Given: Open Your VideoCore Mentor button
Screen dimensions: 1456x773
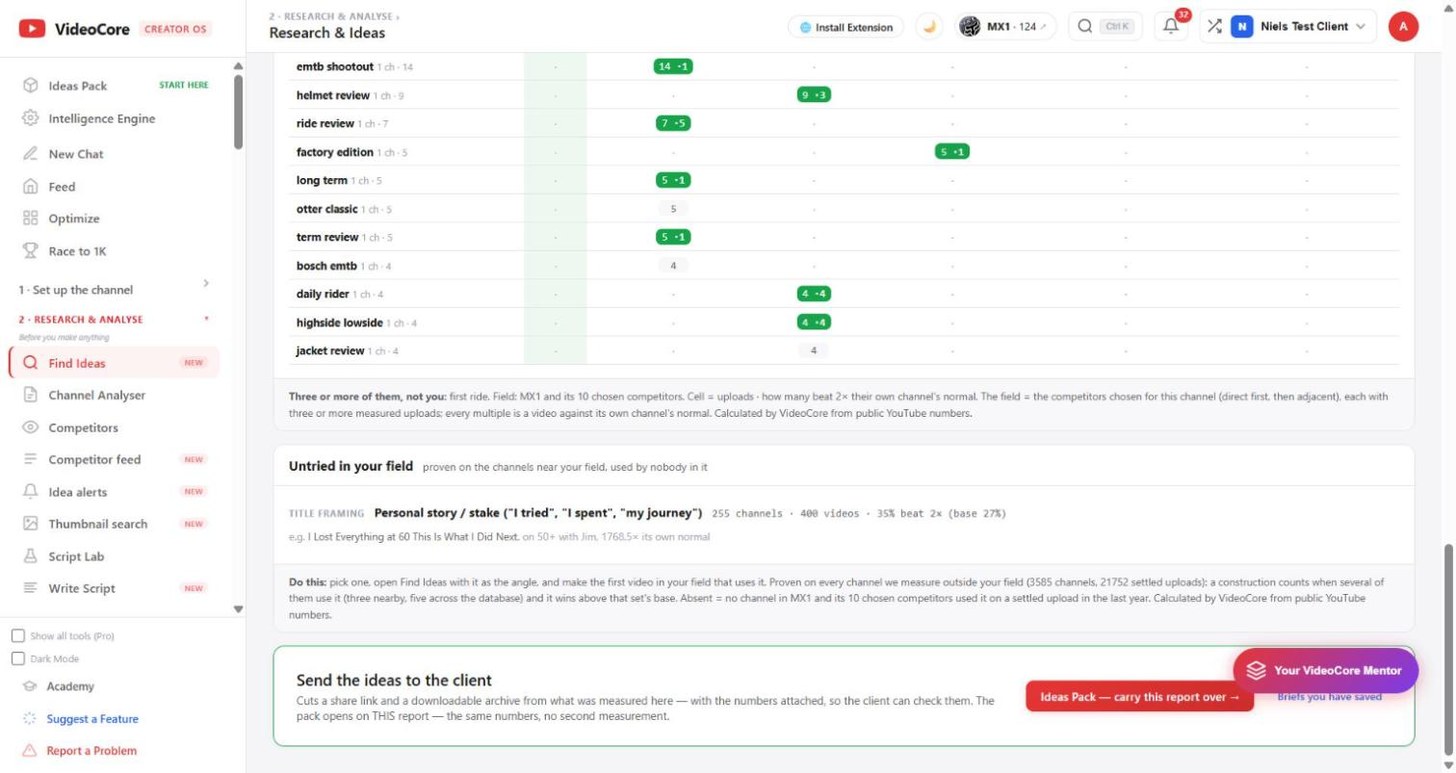Looking at the screenshot, I should (1326, 671).
